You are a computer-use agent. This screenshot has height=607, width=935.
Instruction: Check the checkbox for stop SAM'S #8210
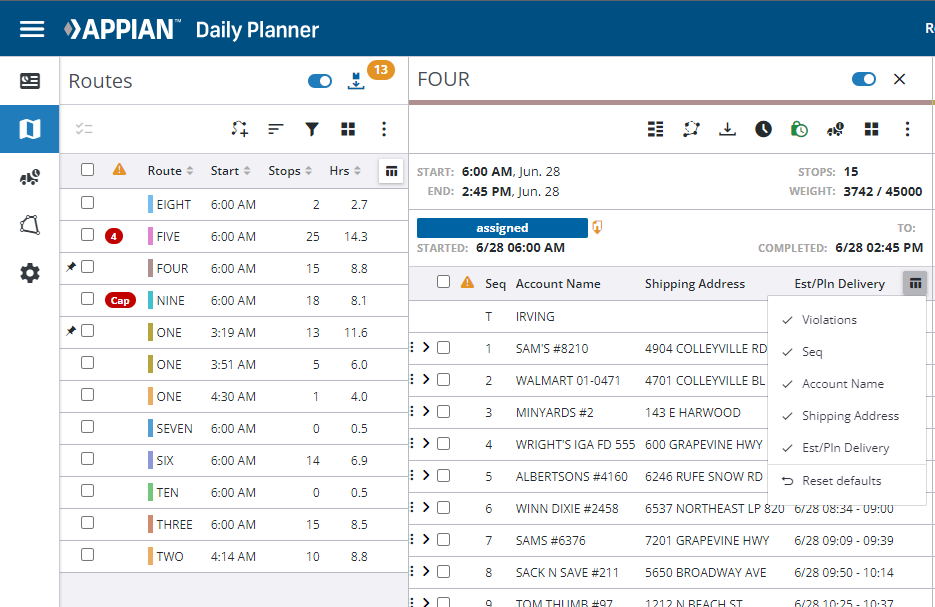click(x=444, y=348)
